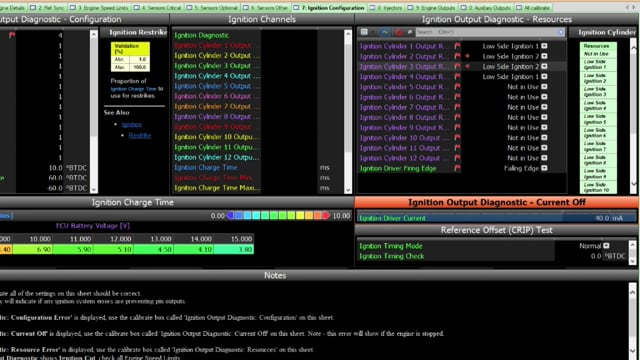Open Cylinder 6 Not in Use dropdown
Screen dimensions: 640x360
(x=544, y=97)
